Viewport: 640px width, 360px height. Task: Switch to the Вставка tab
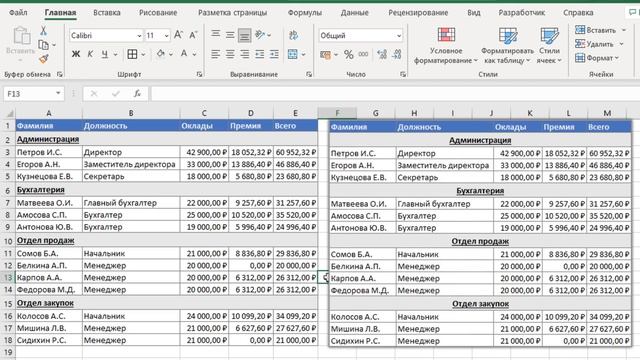click(x=107, y=13)
